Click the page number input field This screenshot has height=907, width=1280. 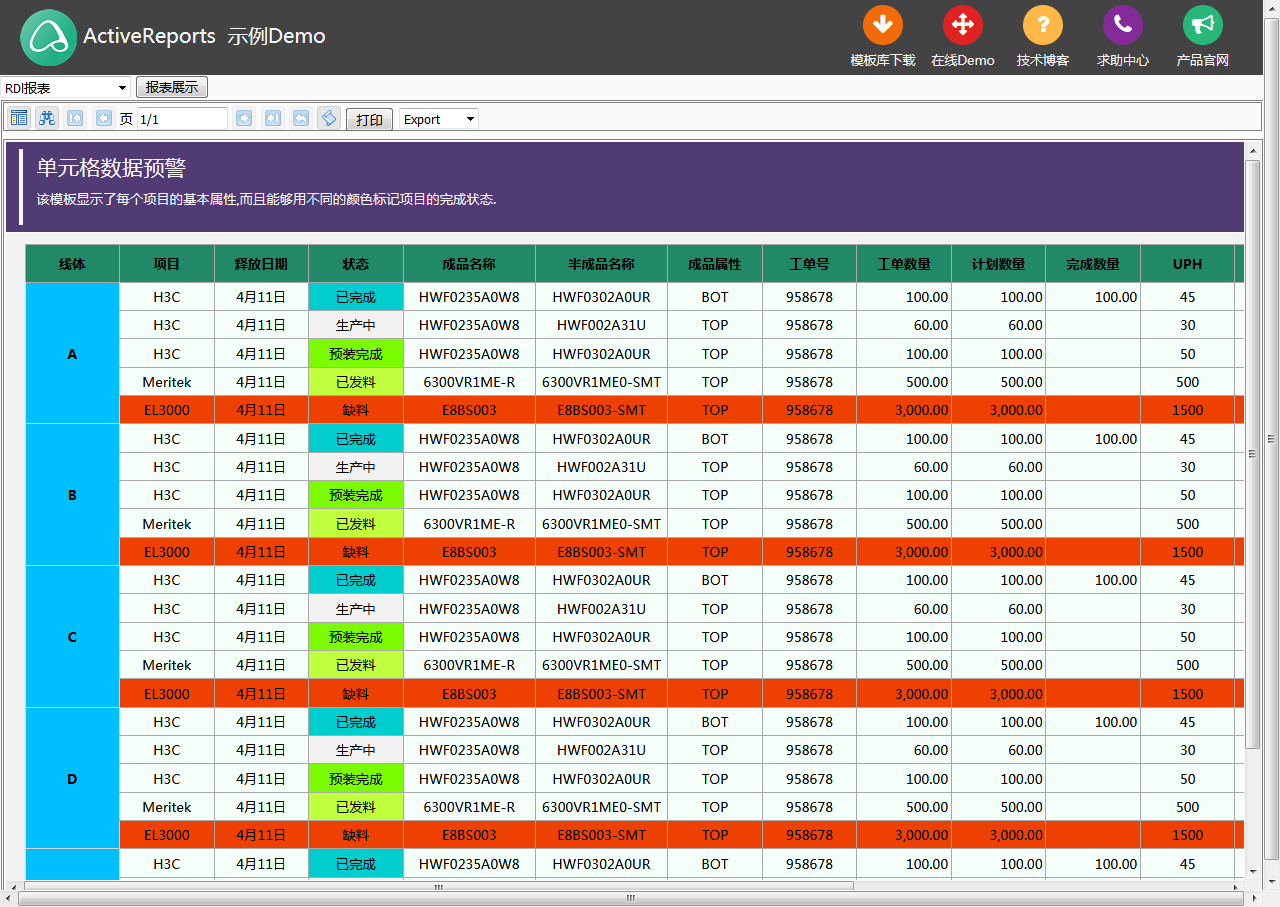pyautogui.click(x=182, y=119)
